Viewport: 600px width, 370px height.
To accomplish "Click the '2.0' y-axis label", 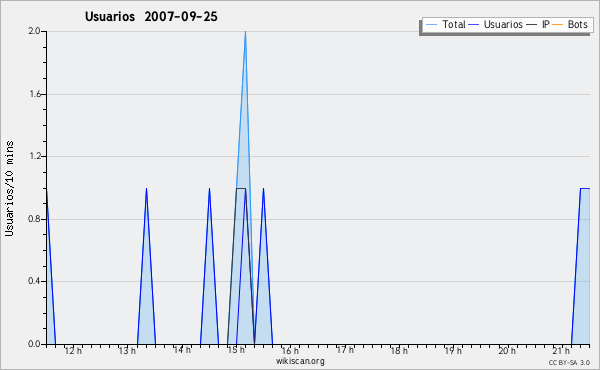I will tap(34, 31).
